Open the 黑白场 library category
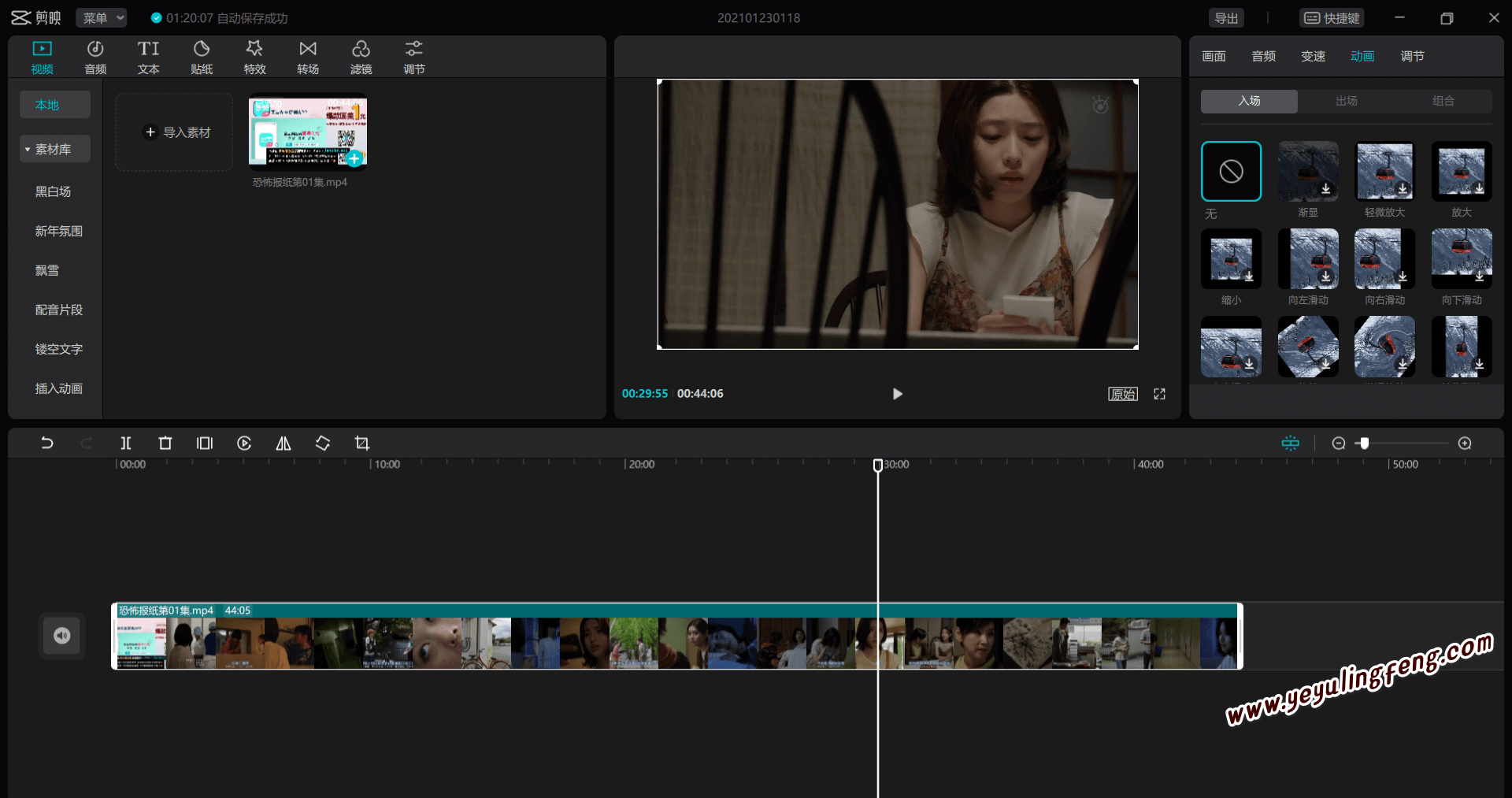 point(53,191)
